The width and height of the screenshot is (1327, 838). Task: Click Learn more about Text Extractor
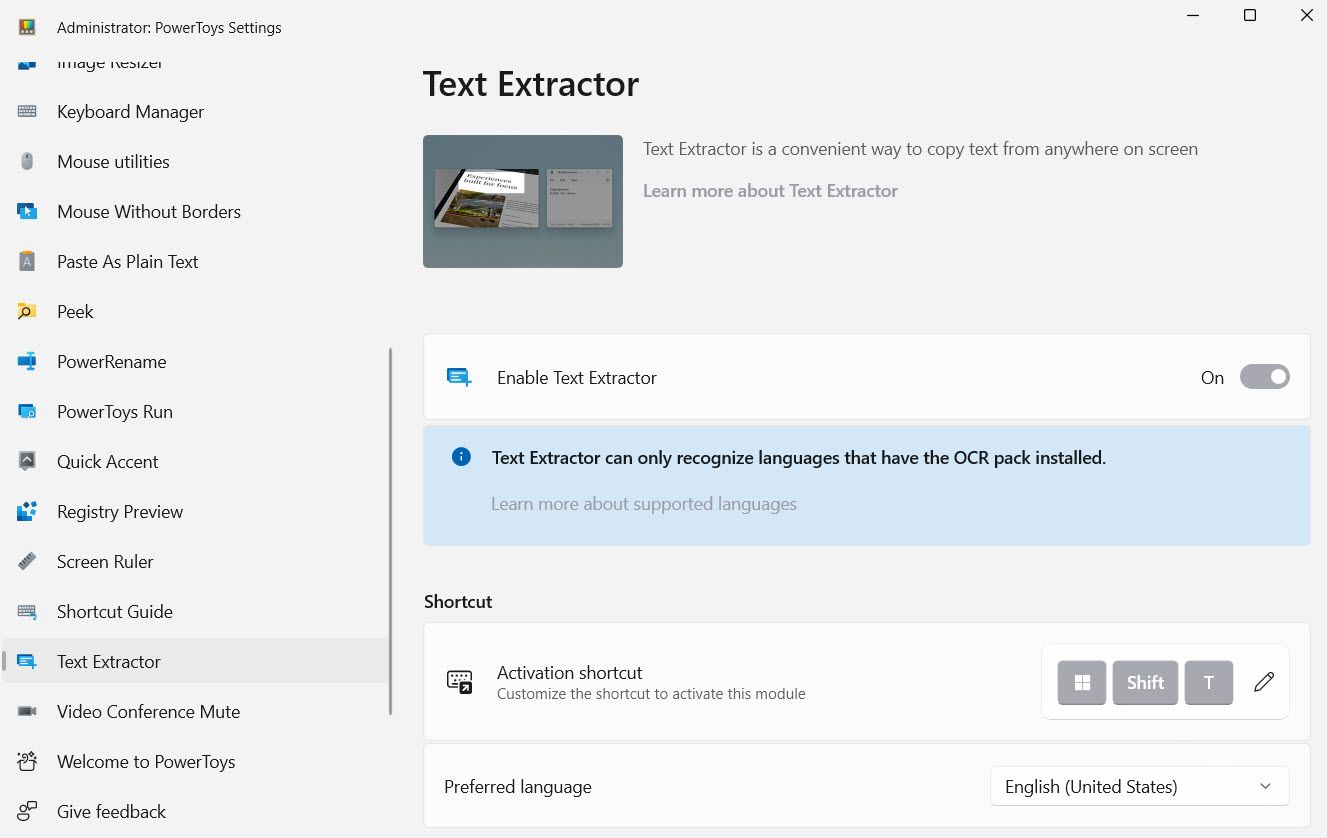(x=770, y=190)
